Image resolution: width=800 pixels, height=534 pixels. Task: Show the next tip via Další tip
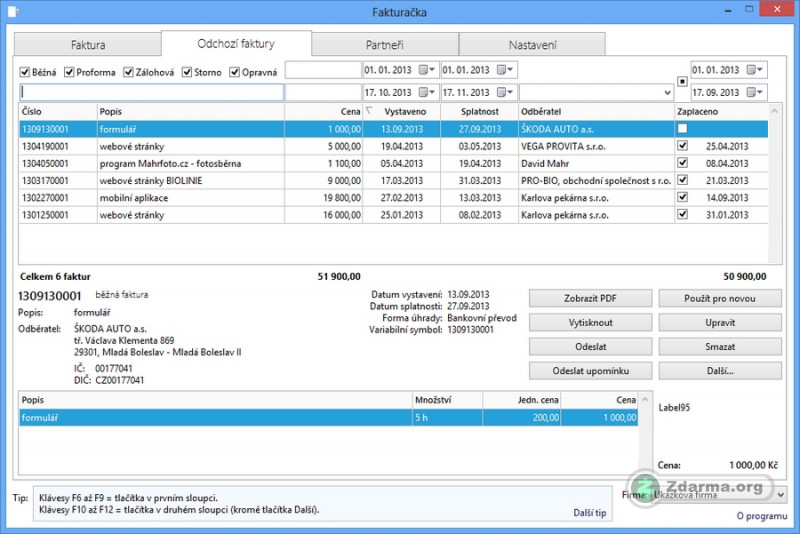pyautogui.click(x=589, y=513)
